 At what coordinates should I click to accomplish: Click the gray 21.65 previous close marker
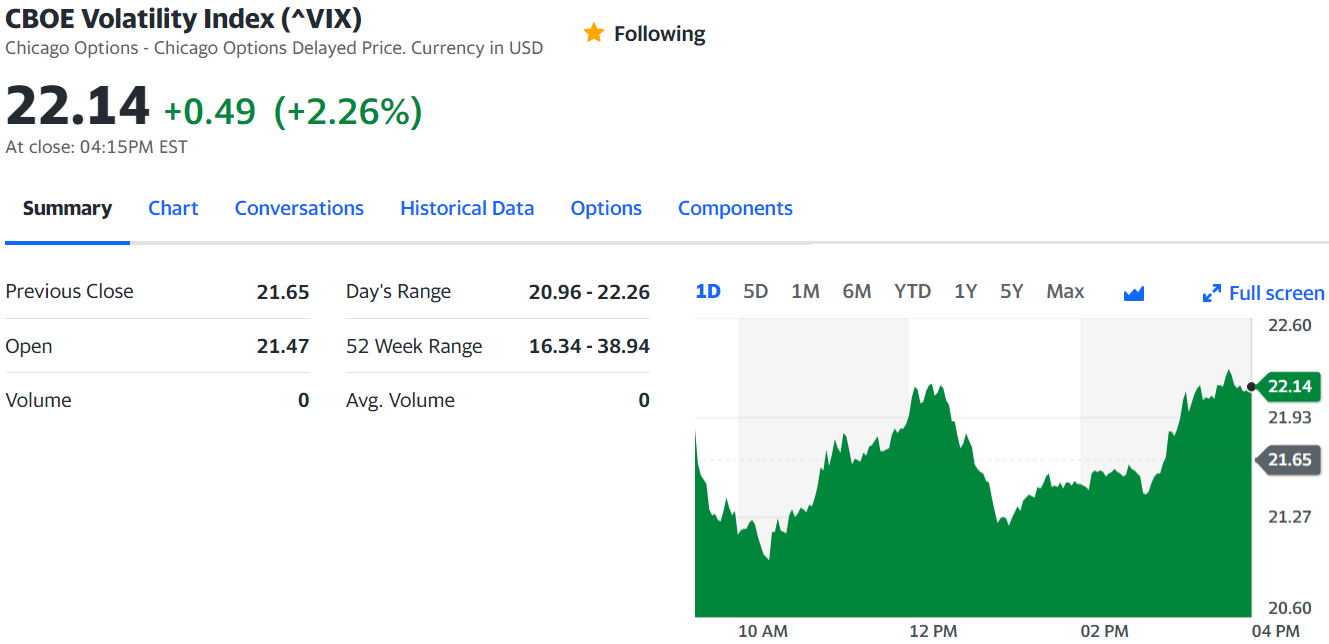coord(1287,460)
